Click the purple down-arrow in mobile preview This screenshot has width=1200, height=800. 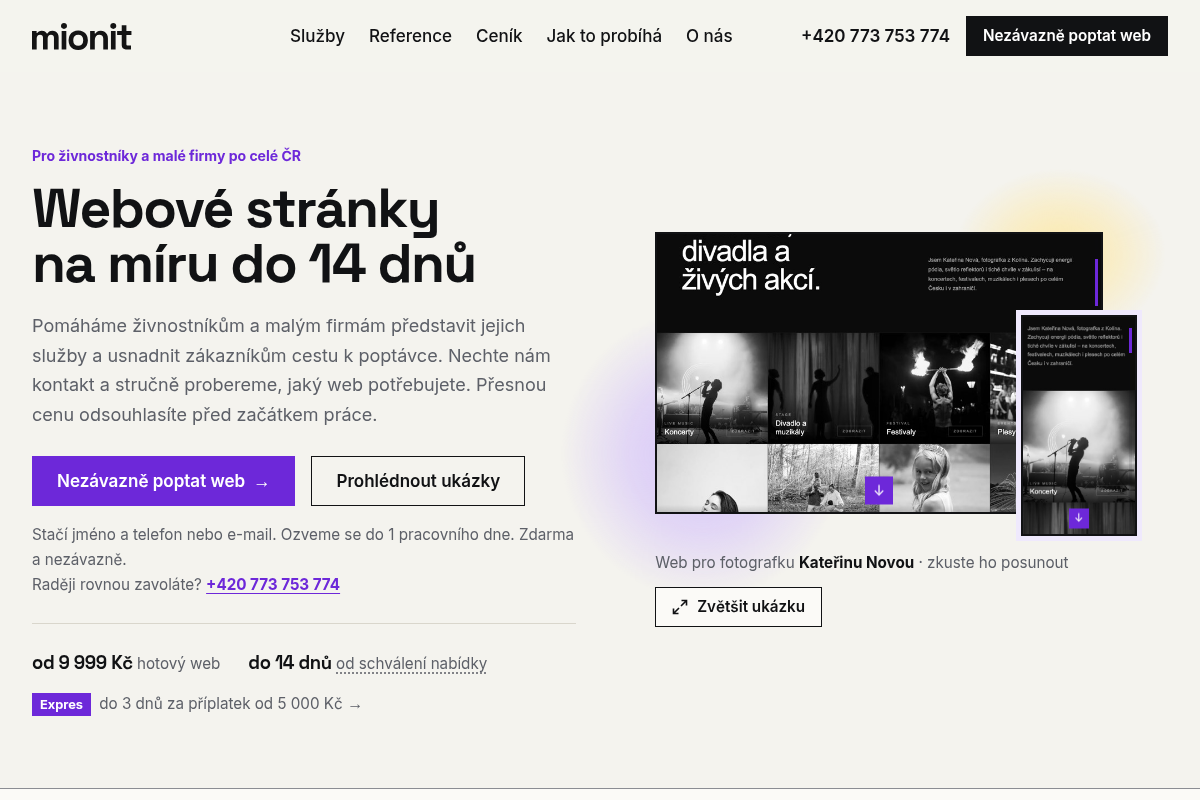1078,518
